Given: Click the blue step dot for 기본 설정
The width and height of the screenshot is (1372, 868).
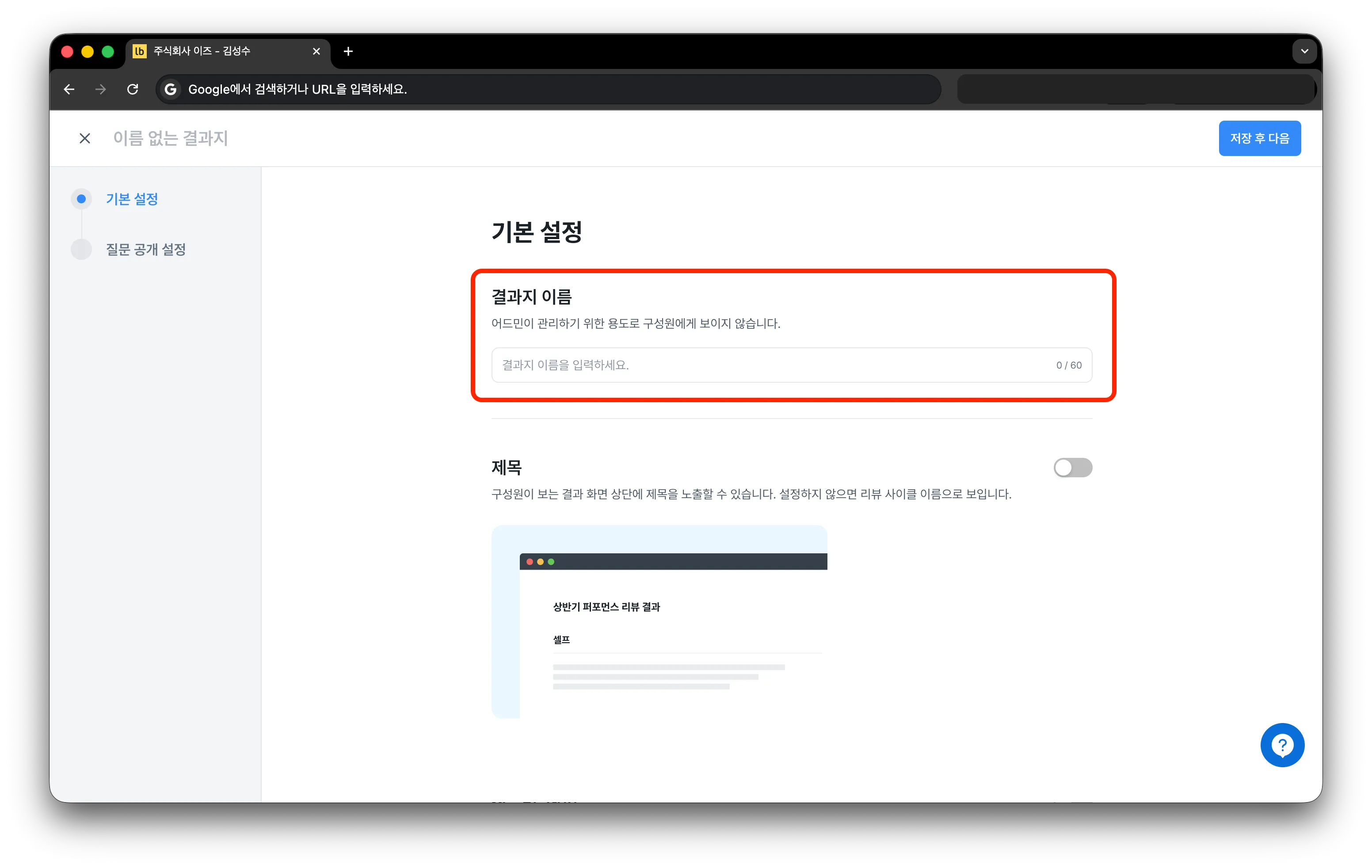Looking at the screenshot, I should point(81,199).
